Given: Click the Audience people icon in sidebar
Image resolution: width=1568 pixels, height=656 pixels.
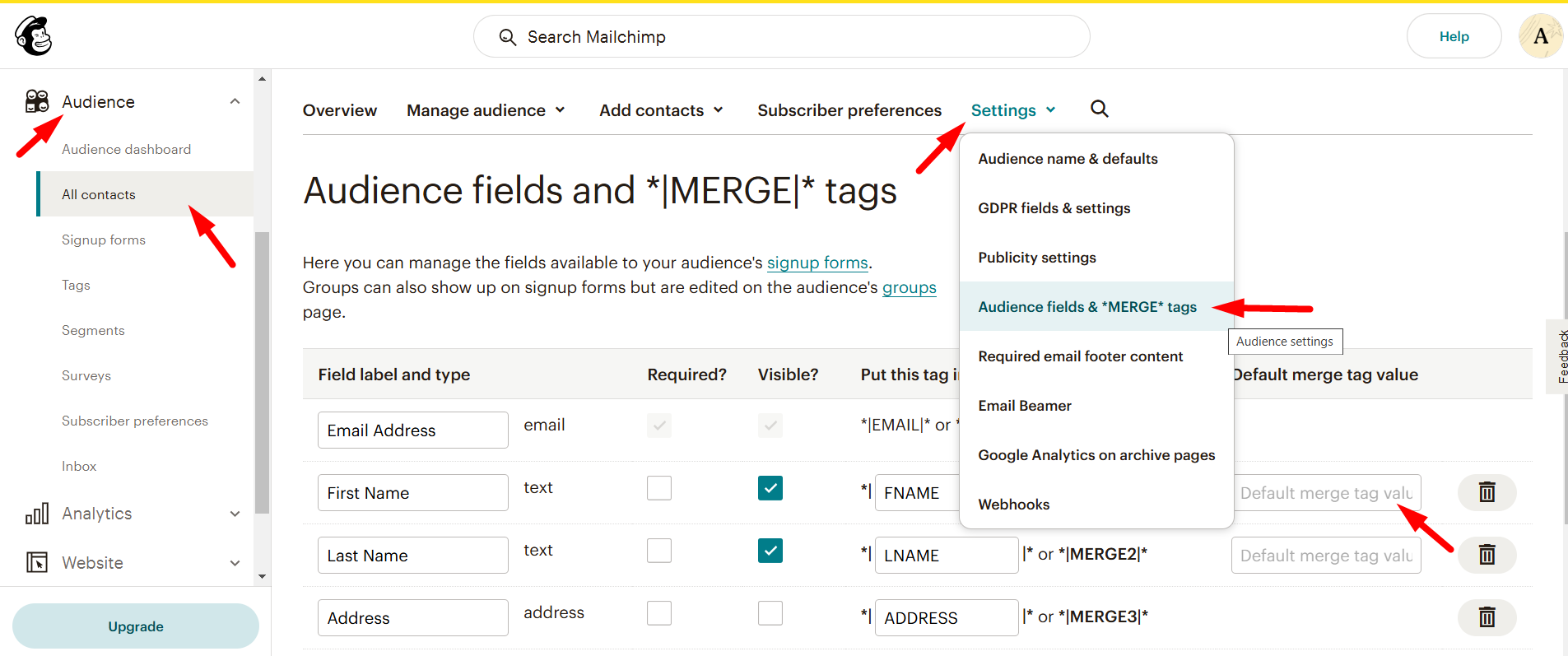Looking at the screenshot, I should tap(37, 101).
